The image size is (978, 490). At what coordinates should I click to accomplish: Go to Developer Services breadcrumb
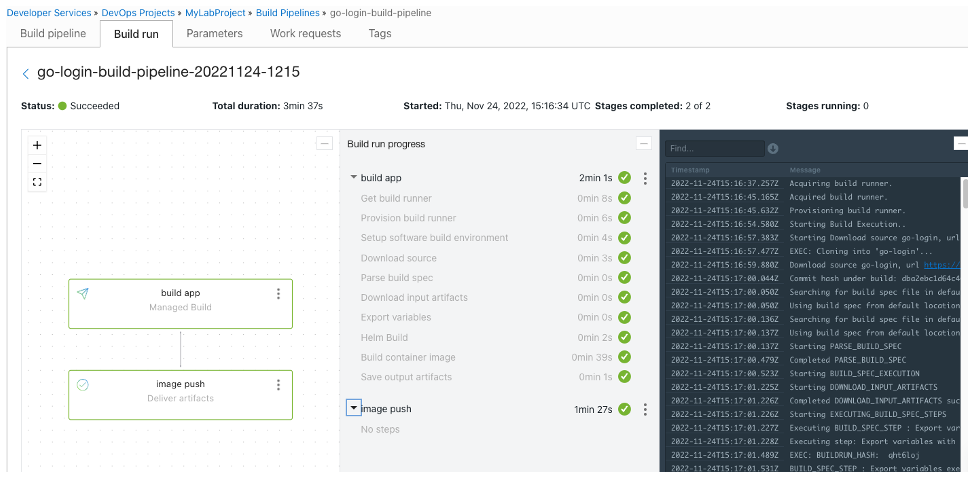pos(49,12)
